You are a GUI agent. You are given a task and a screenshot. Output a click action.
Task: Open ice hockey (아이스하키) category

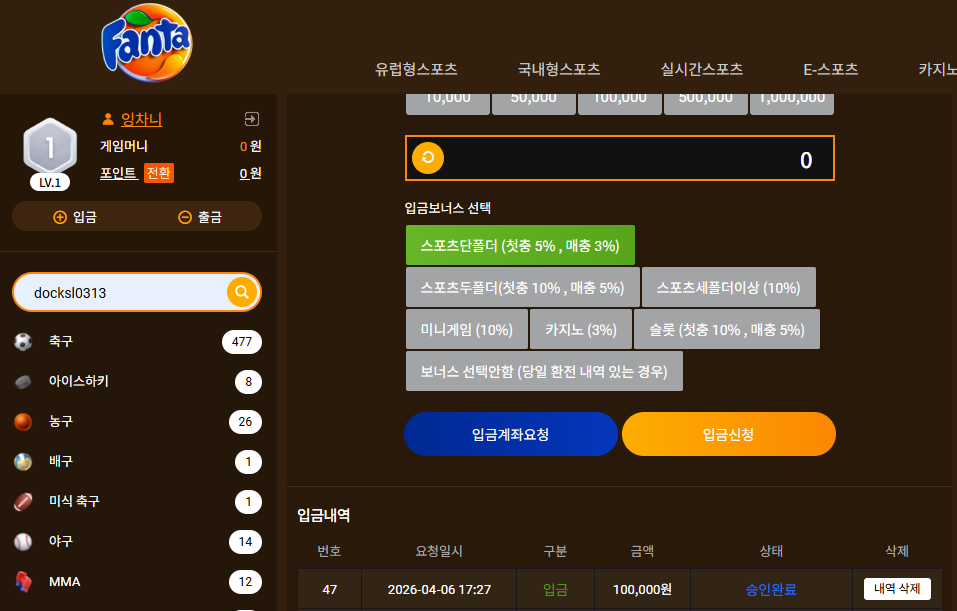pos(137,381)
